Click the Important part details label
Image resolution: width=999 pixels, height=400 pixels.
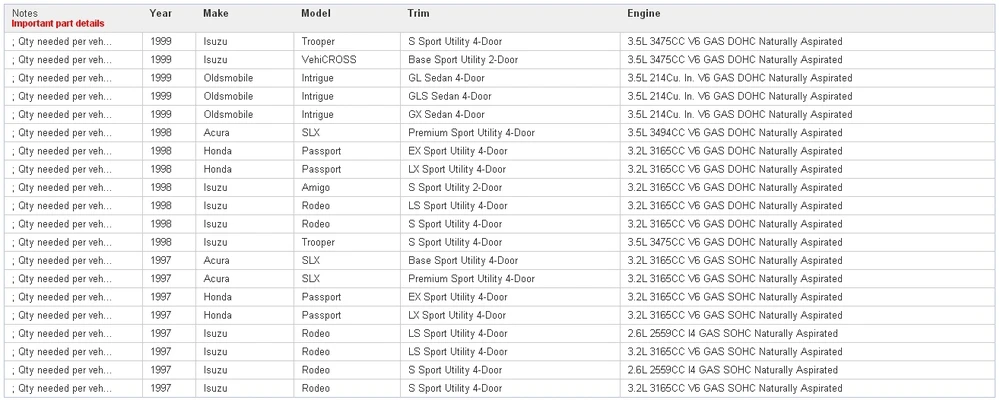(58, 24)
